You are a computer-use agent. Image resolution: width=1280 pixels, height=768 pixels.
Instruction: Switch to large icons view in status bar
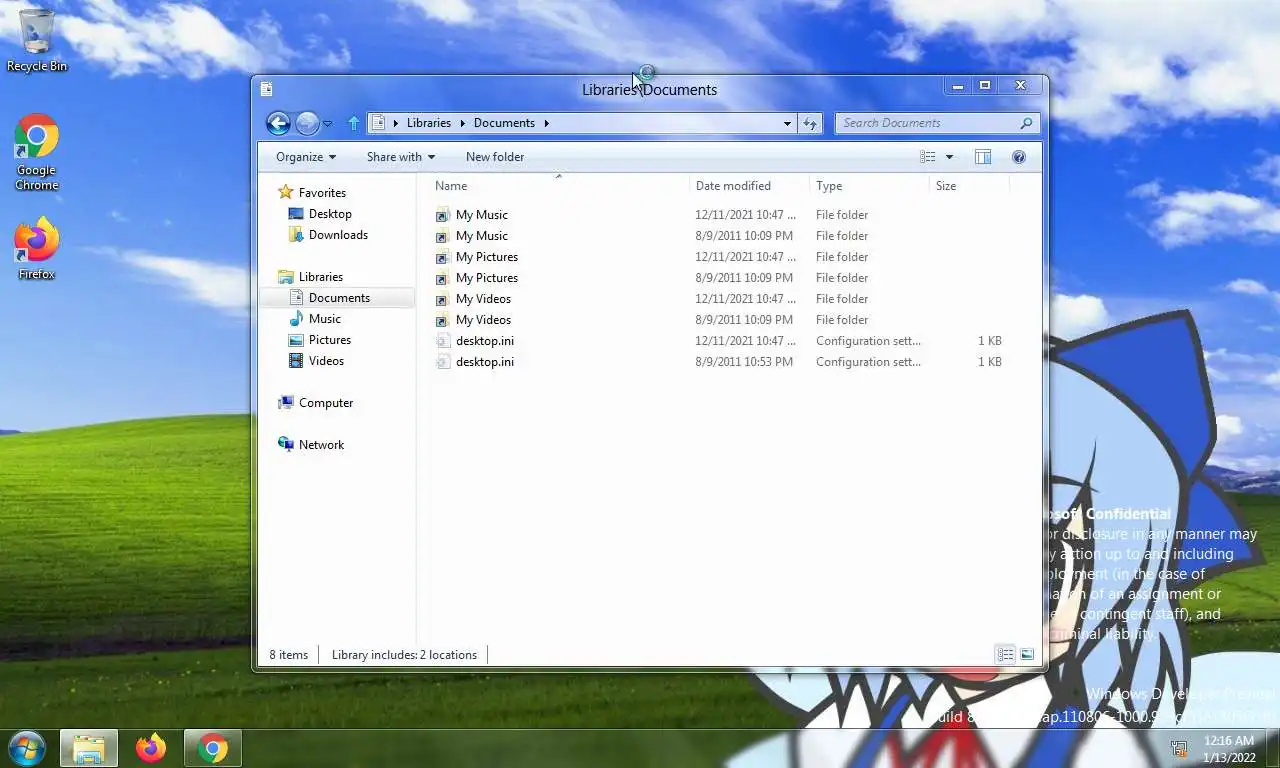[x=1027, y=655]
